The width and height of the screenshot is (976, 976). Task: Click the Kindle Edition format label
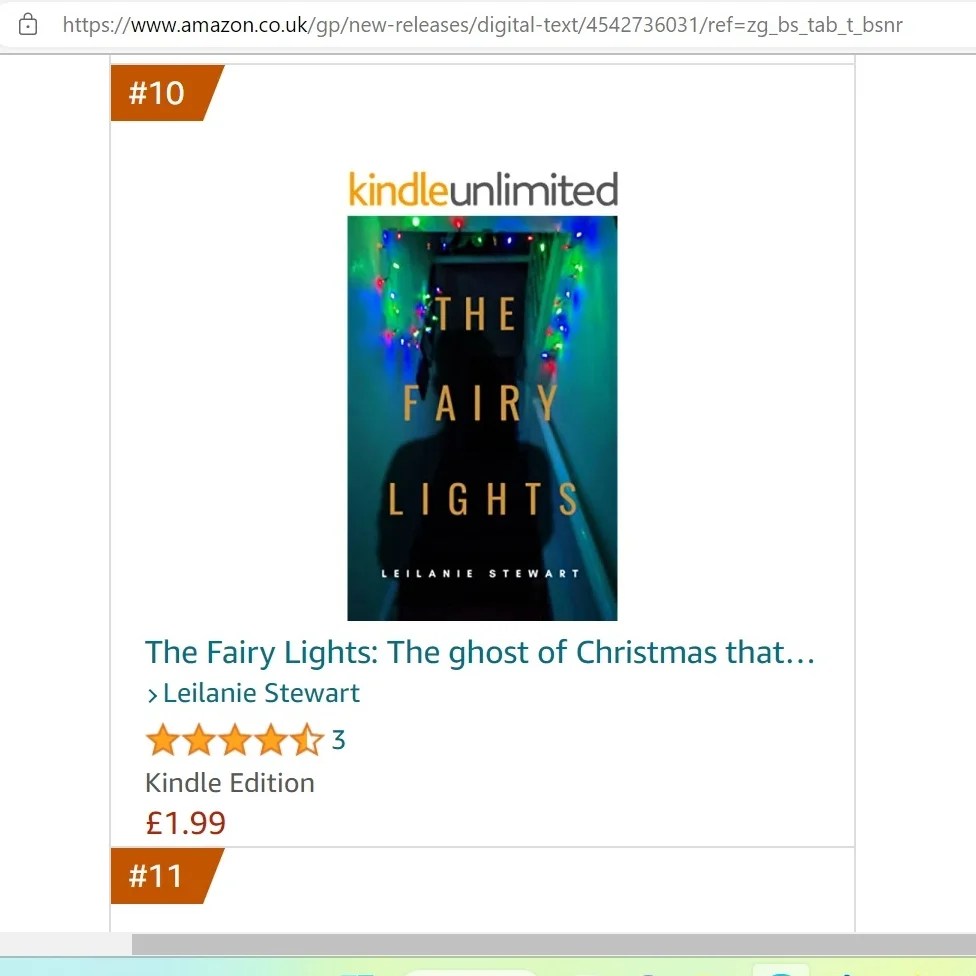point(230,783)
